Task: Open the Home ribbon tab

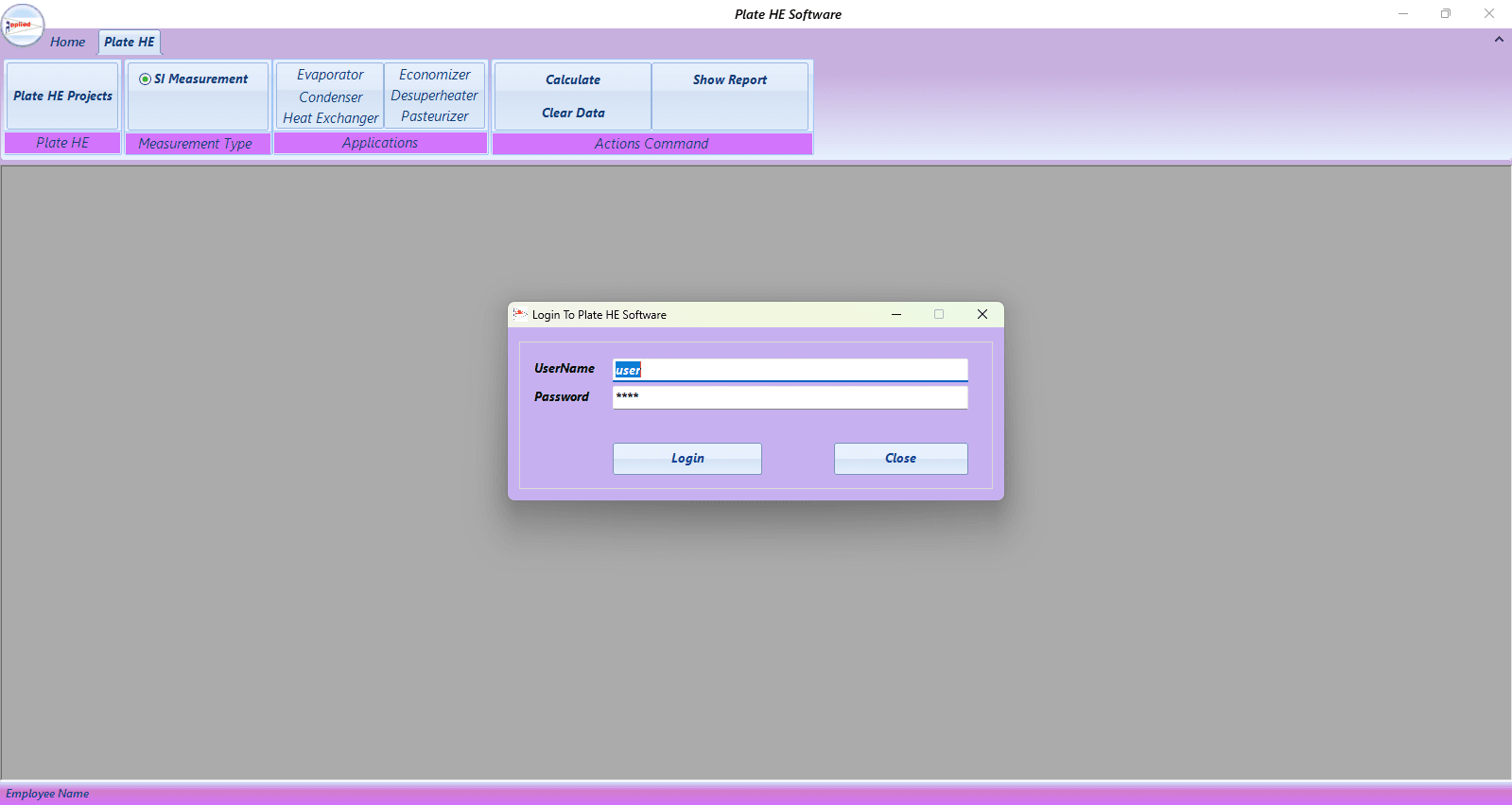Action: (68, 42)
